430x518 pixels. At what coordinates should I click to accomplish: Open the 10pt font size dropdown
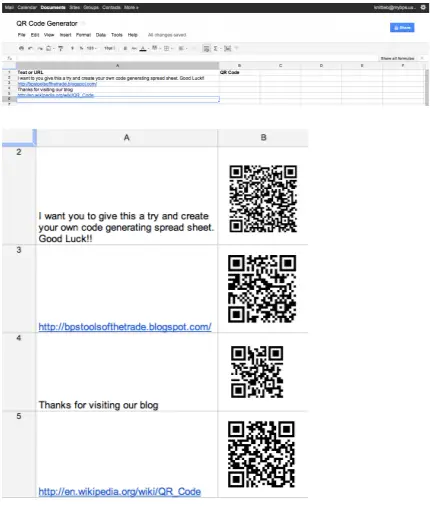pos(109,48)
